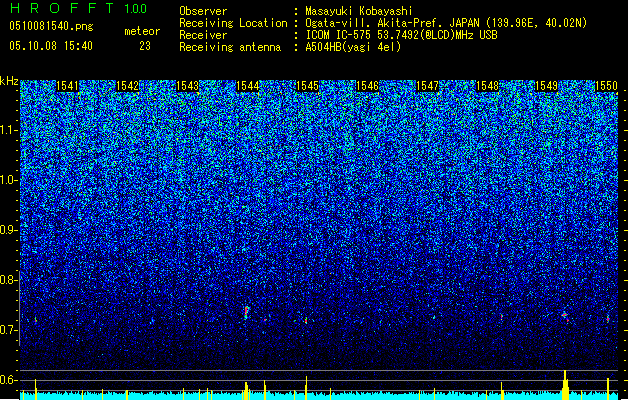
Task: Click the 1541 time marker label
Action: (x=67, y=86)
